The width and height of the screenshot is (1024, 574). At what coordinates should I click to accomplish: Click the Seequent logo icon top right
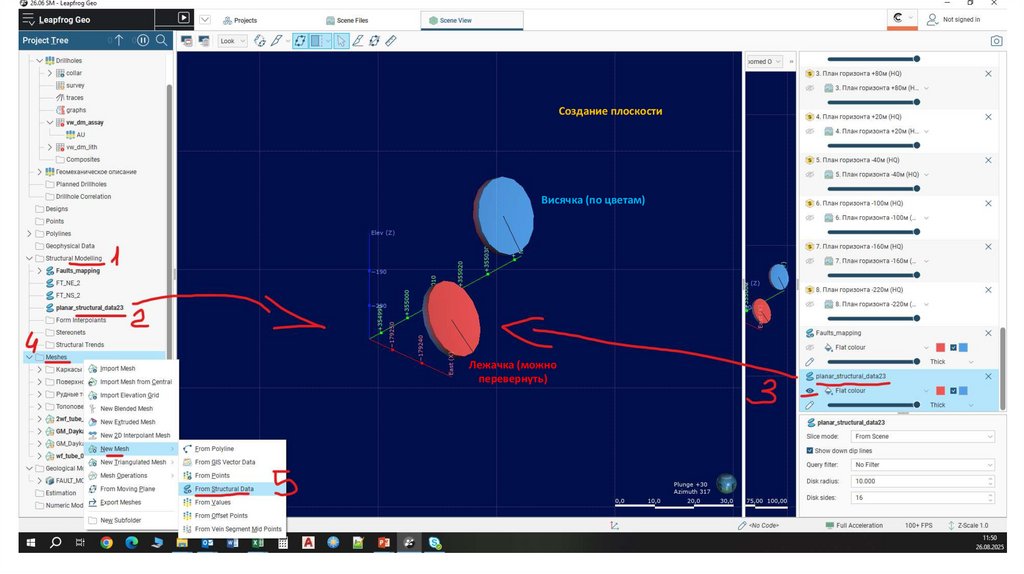tap(898, 18)
